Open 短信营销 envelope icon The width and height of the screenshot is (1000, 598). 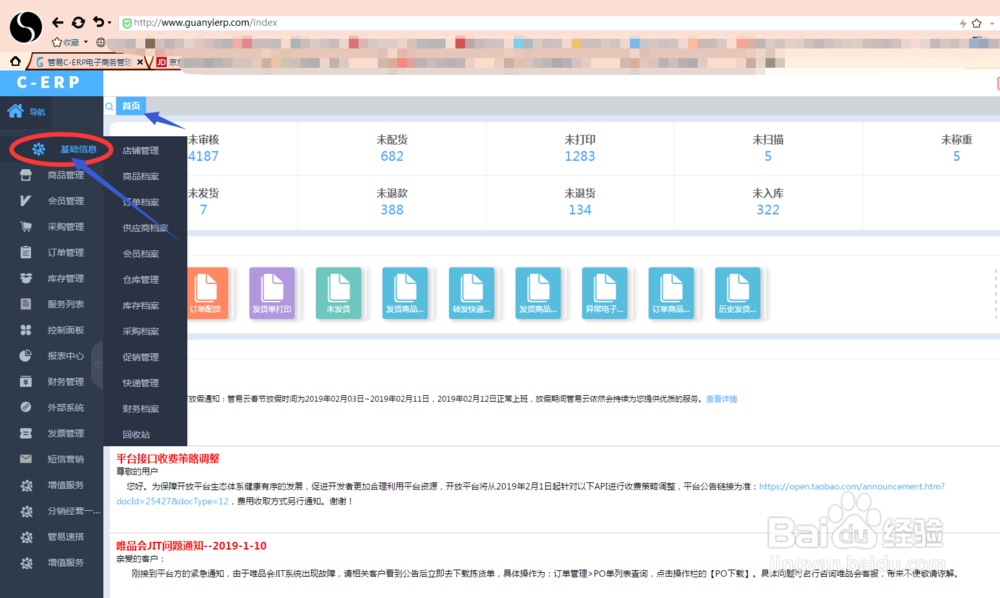tap(26, 459)
